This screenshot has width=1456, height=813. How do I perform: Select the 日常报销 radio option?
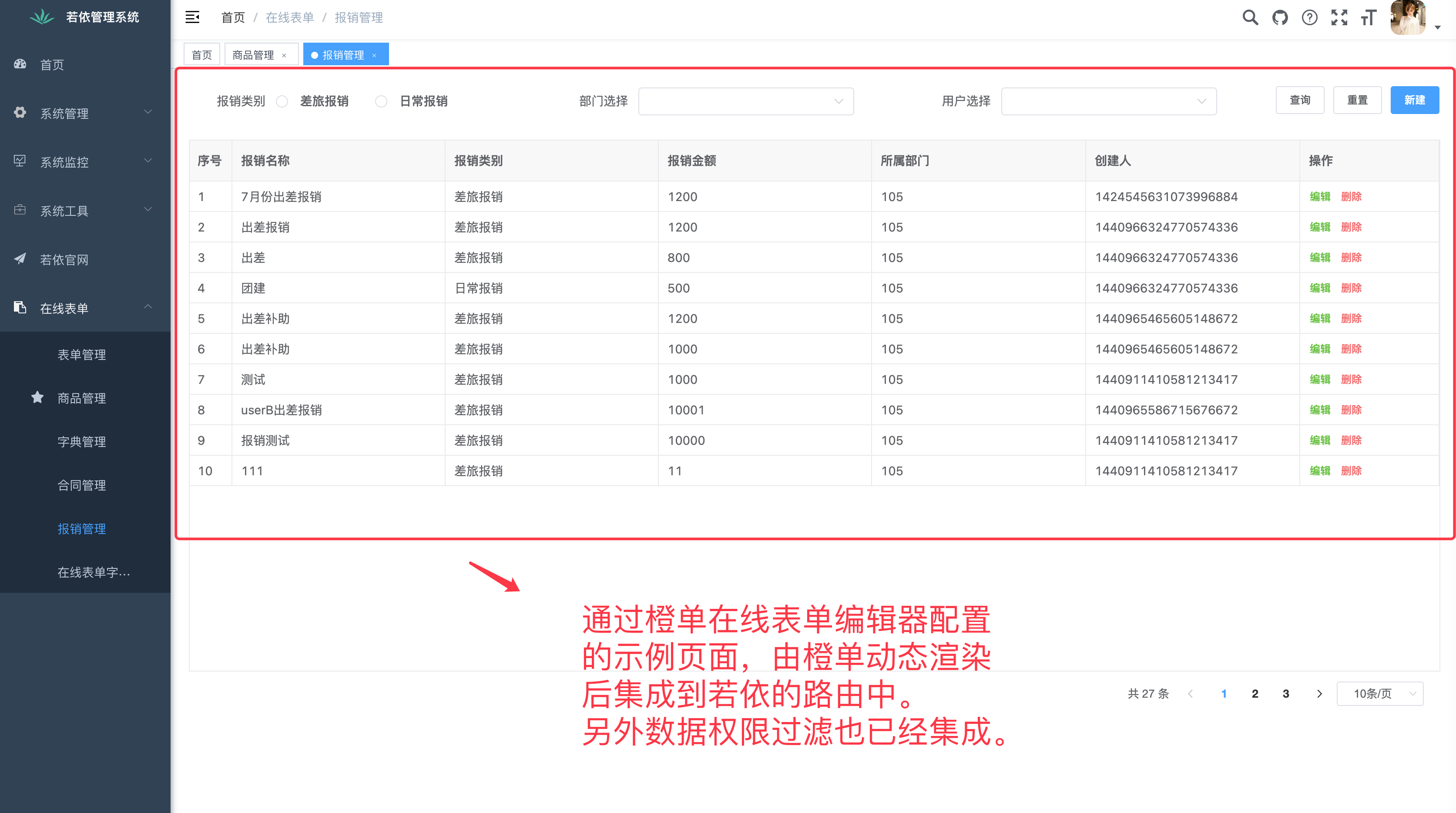pyautogui.click(x=382, y=101)
